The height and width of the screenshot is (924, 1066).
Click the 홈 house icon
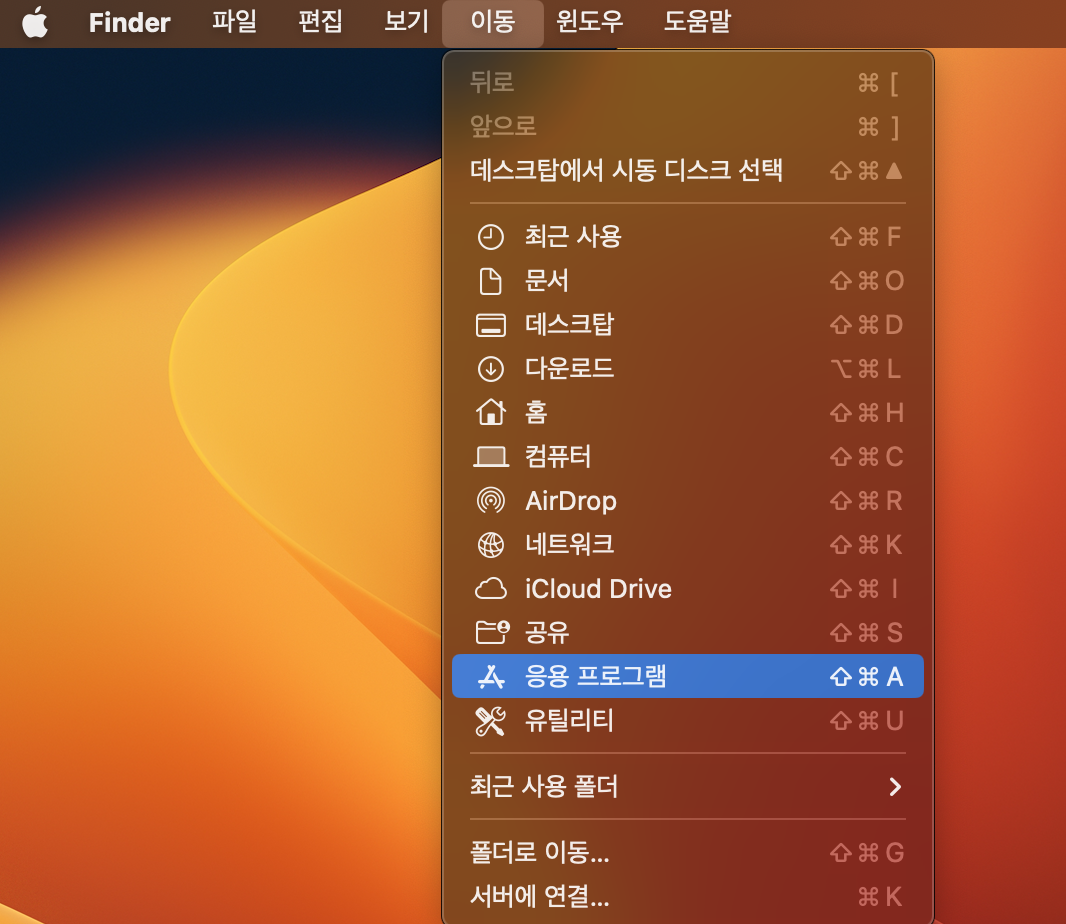(491, 412)
